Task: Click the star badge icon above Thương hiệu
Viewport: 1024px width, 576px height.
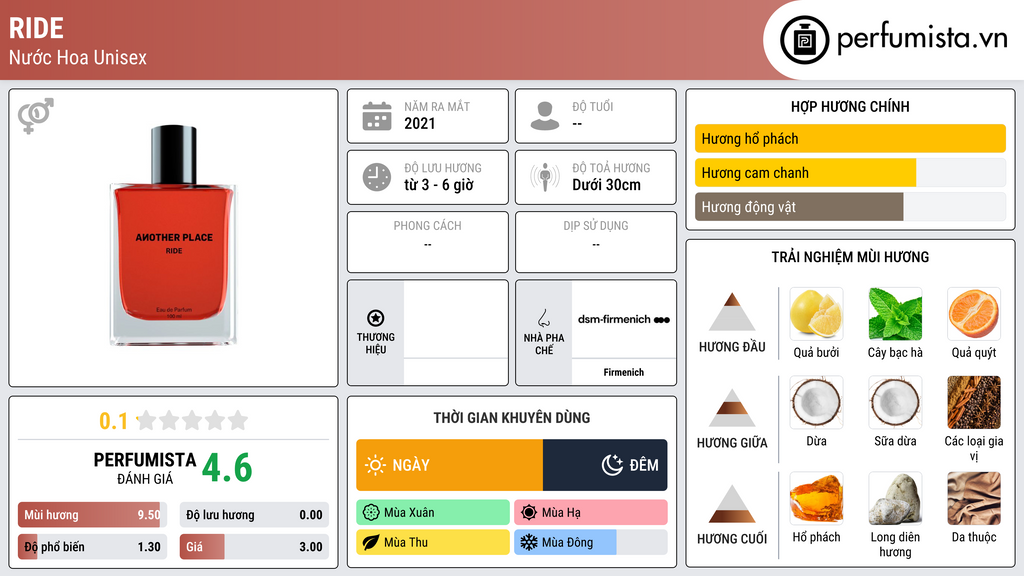Action: (376, 318)
